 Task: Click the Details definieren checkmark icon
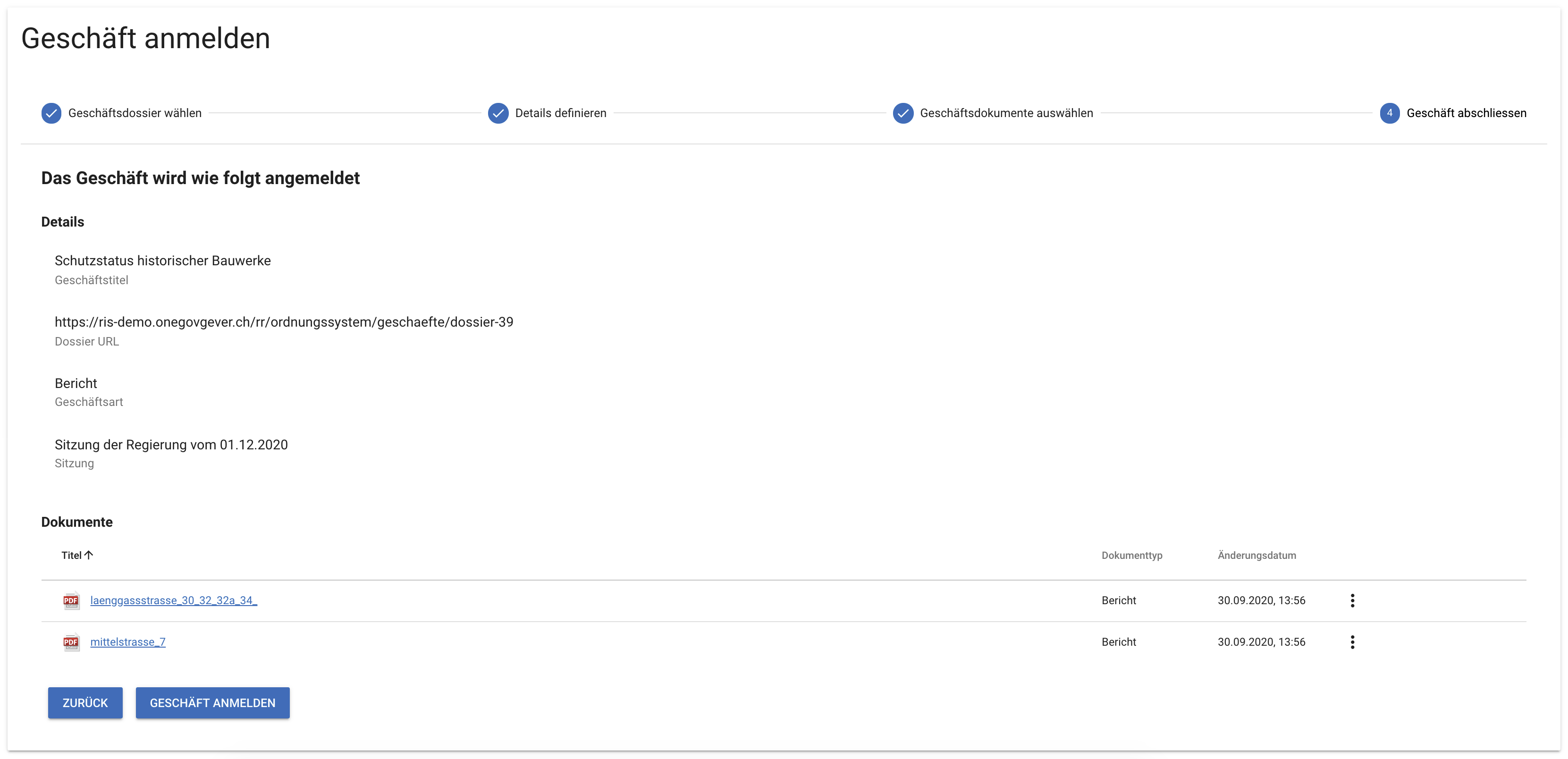point(498,113)
